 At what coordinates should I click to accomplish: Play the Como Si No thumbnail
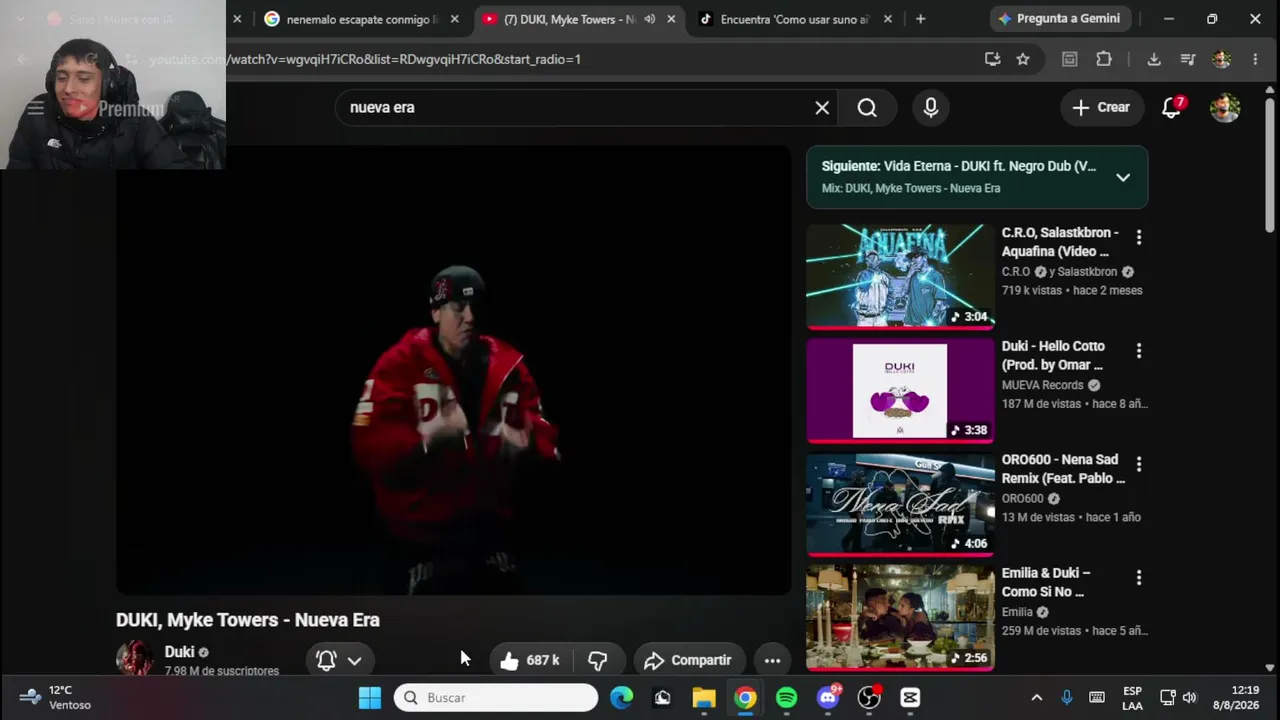[x=900, y=617]
